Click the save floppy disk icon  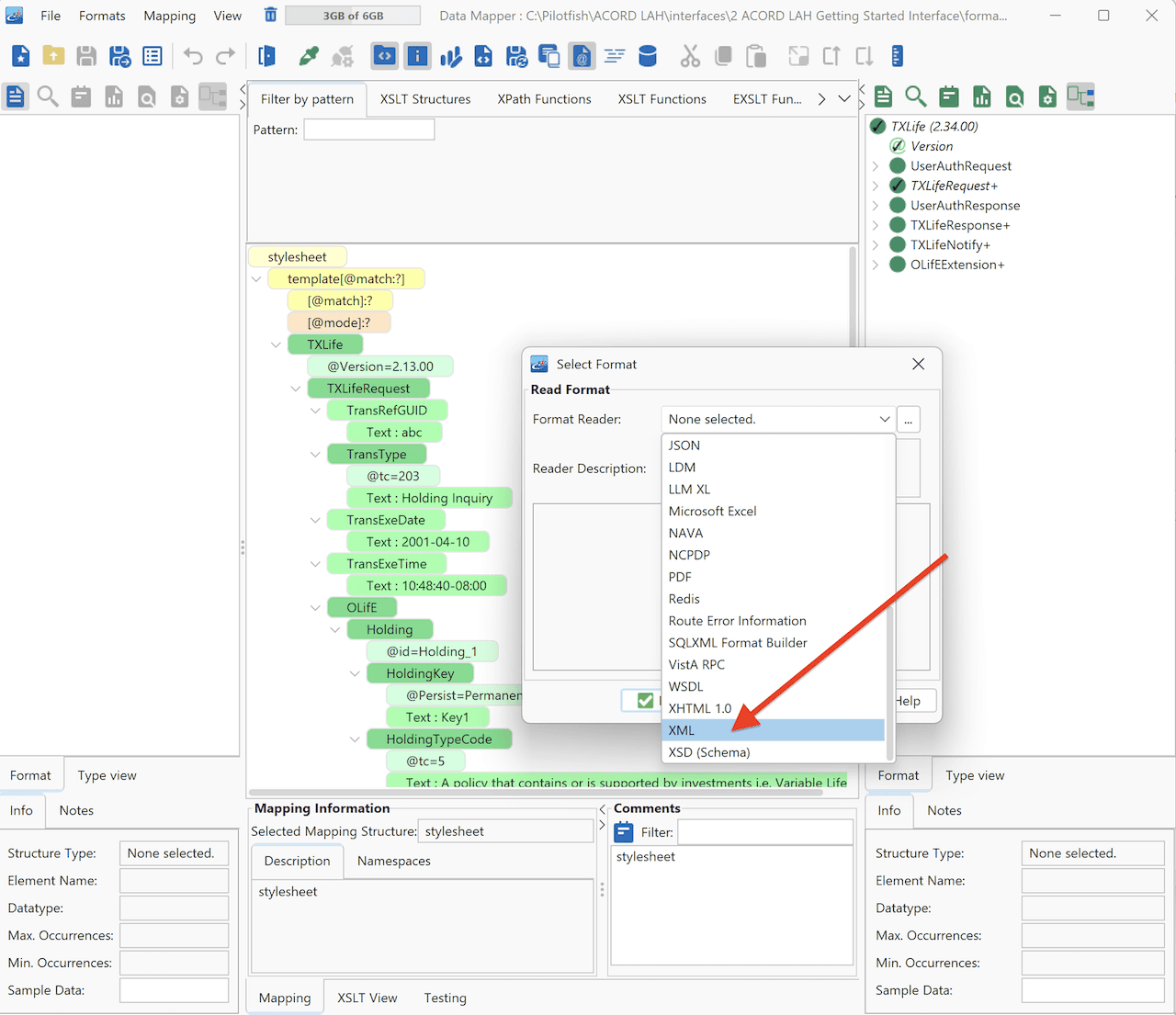tap(86, 56)
